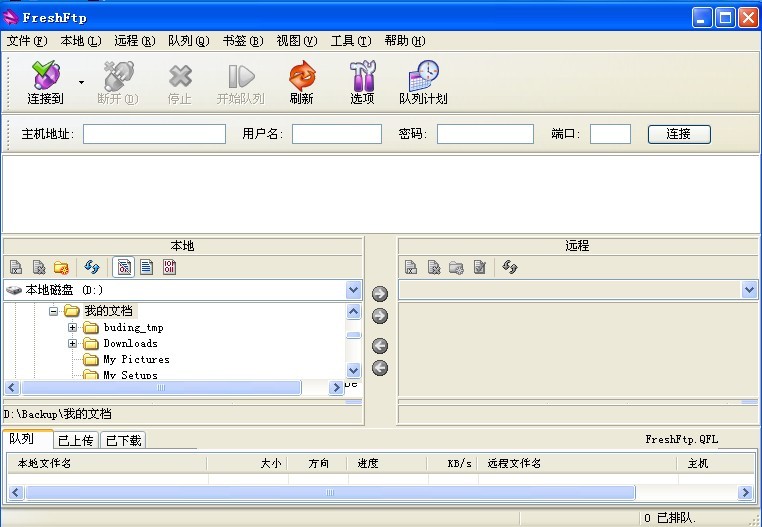Open the 本地磁盘 (D:) drive dropdown

pos(353,290)
